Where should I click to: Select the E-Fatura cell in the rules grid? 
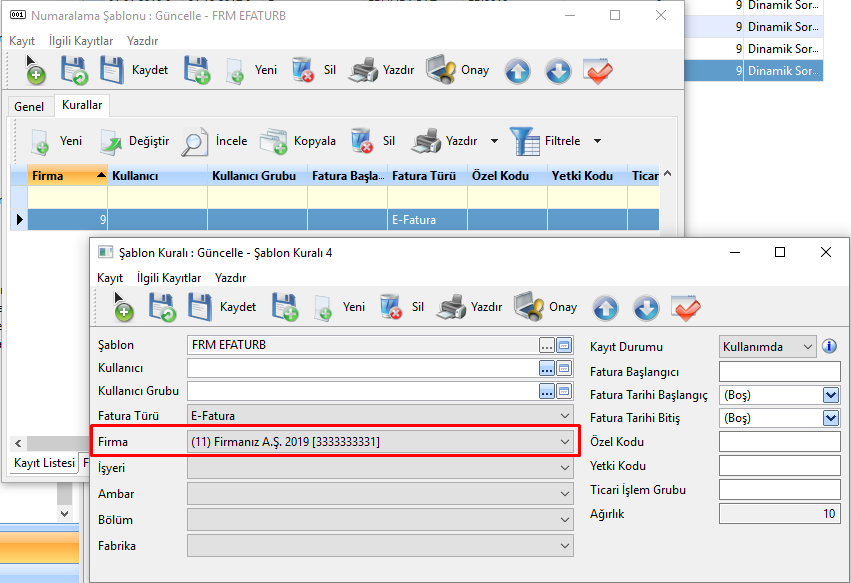pyautogui.click(x=427, y=220)
